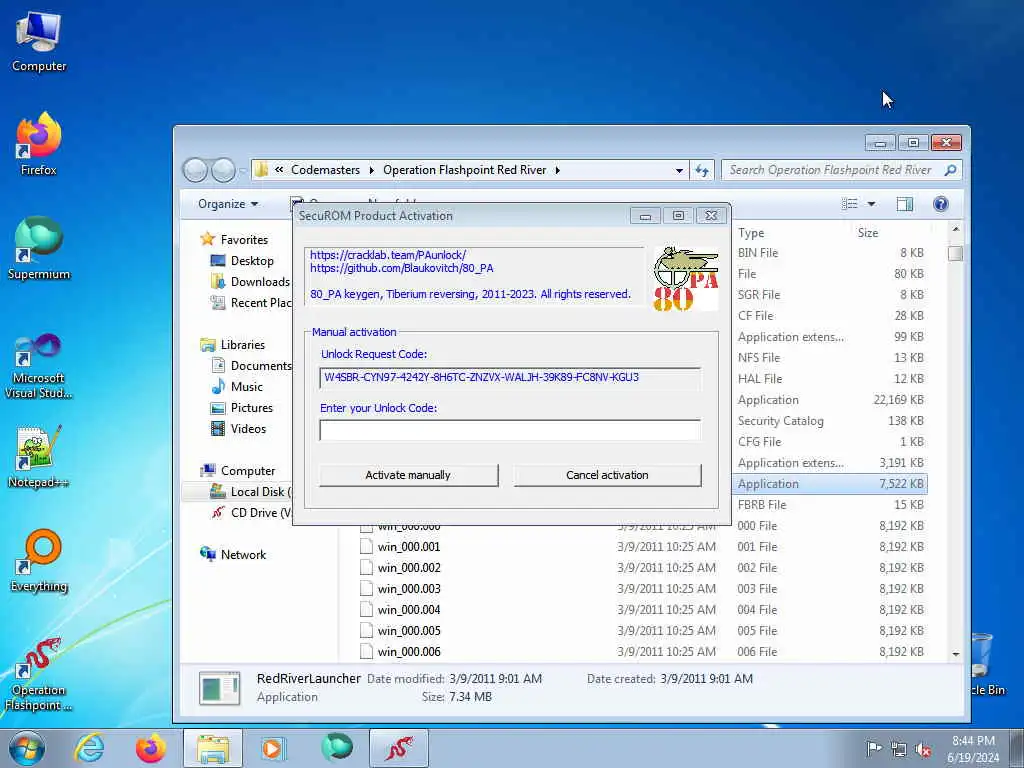Open Internet Explorer from the taskbar
The image size is (1024, 768).
89,748
